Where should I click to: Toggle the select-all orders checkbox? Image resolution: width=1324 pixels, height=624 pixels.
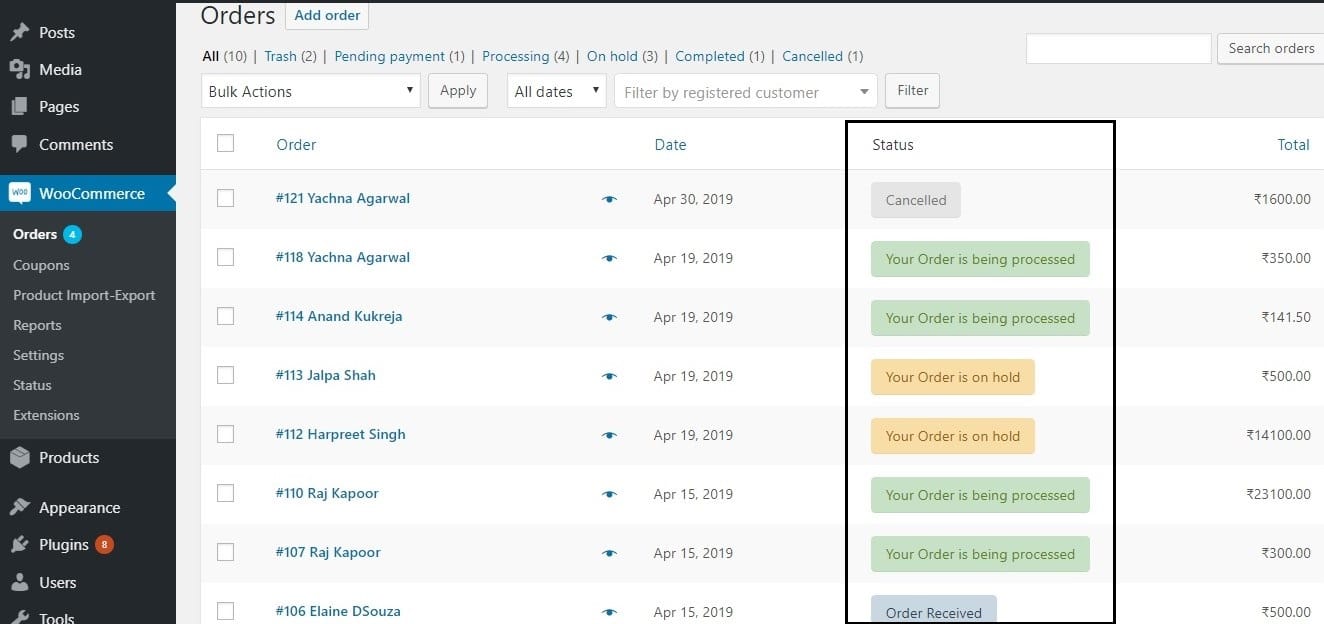(x=225, y=144)
